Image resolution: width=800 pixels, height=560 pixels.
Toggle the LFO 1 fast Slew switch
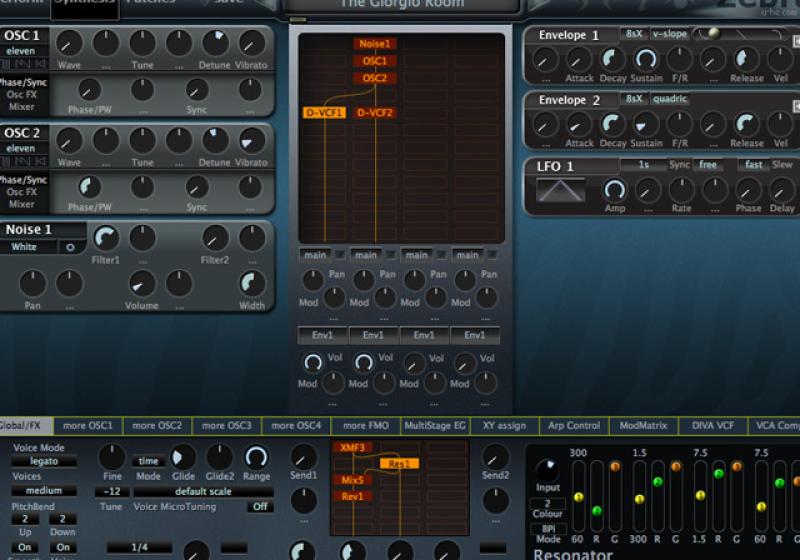tap(752, 165)
